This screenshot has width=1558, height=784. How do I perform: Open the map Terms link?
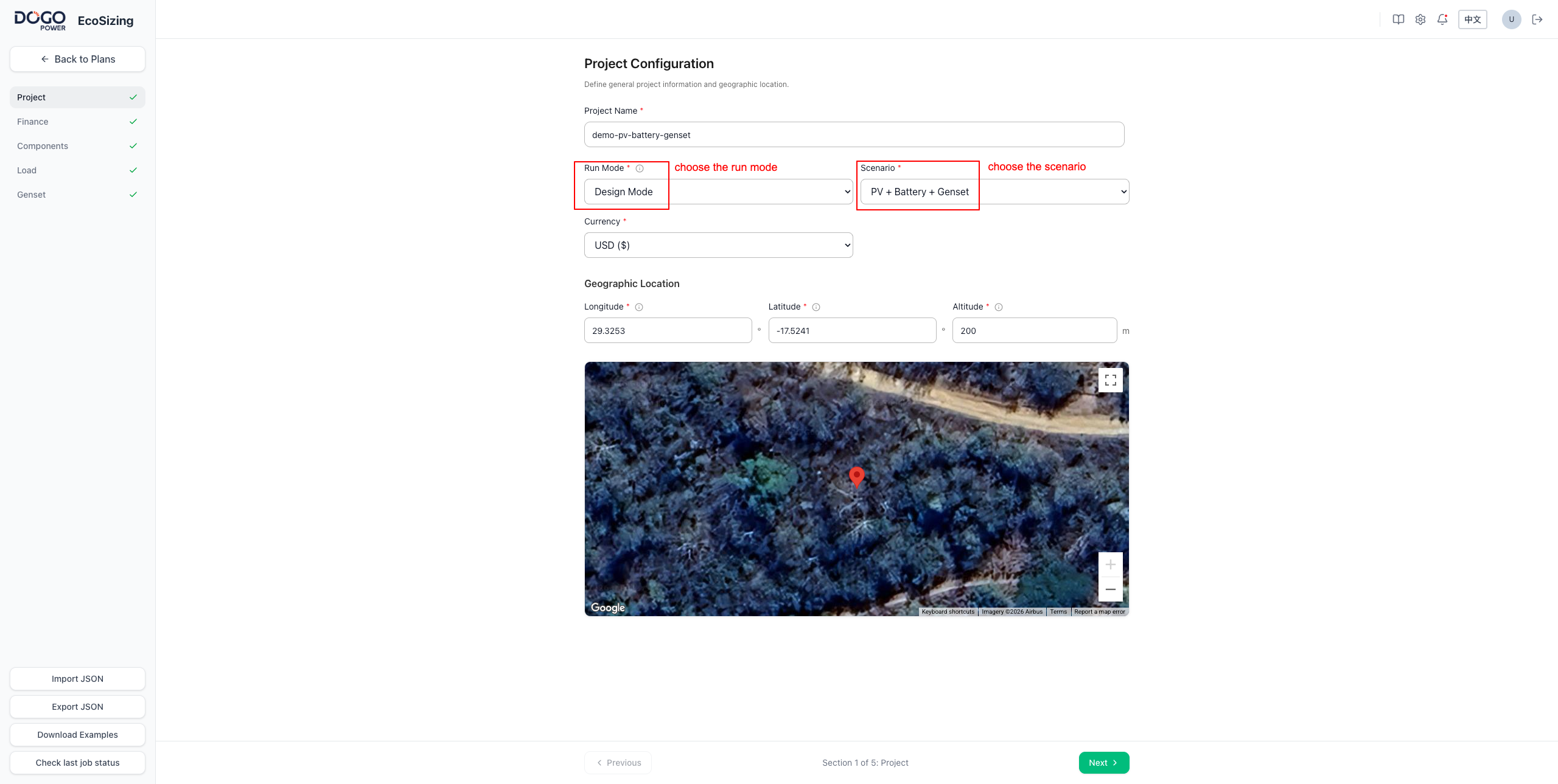click(x=1058, y=612)
